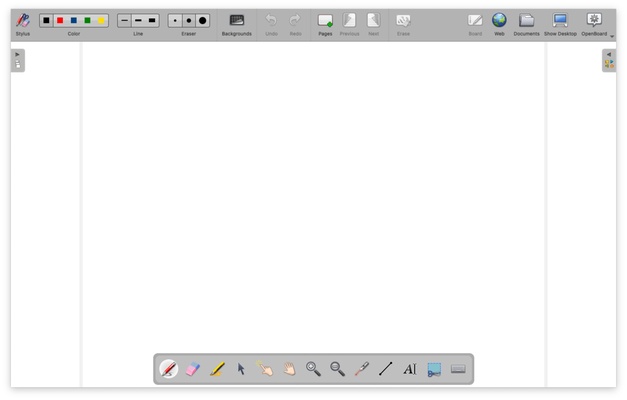This screenshot has height=400, width=627.
Task: Set thick line width
Action: pos(152,20)
